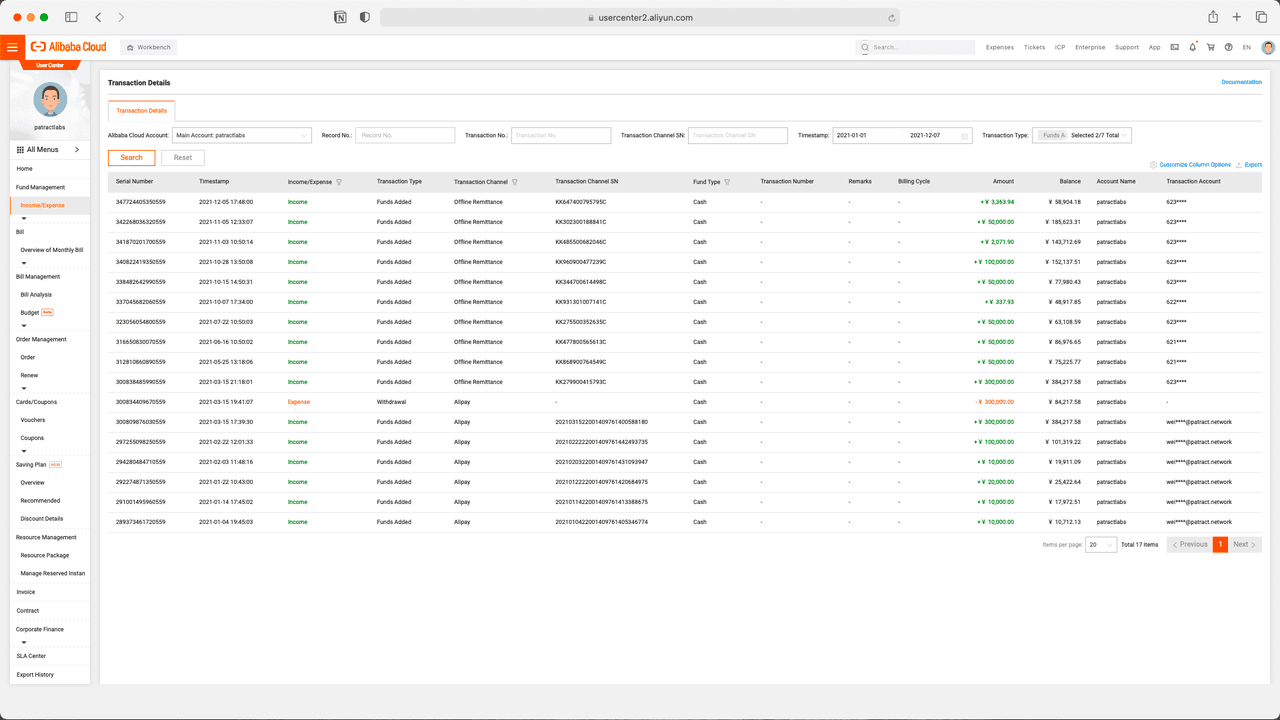Viewport: 1280px width, 720px height.
Task: Filter by Transaction Channel column icon
Action: (x=515, y=182)
